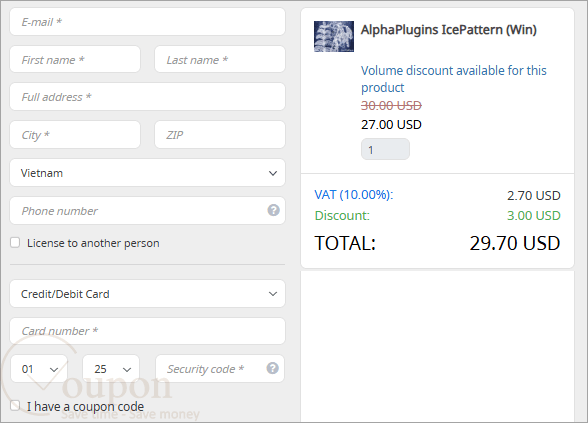This screenshot has height=423, width=588.
Task: Open the expiry month 01 dropdown
Action: [39, 369]
